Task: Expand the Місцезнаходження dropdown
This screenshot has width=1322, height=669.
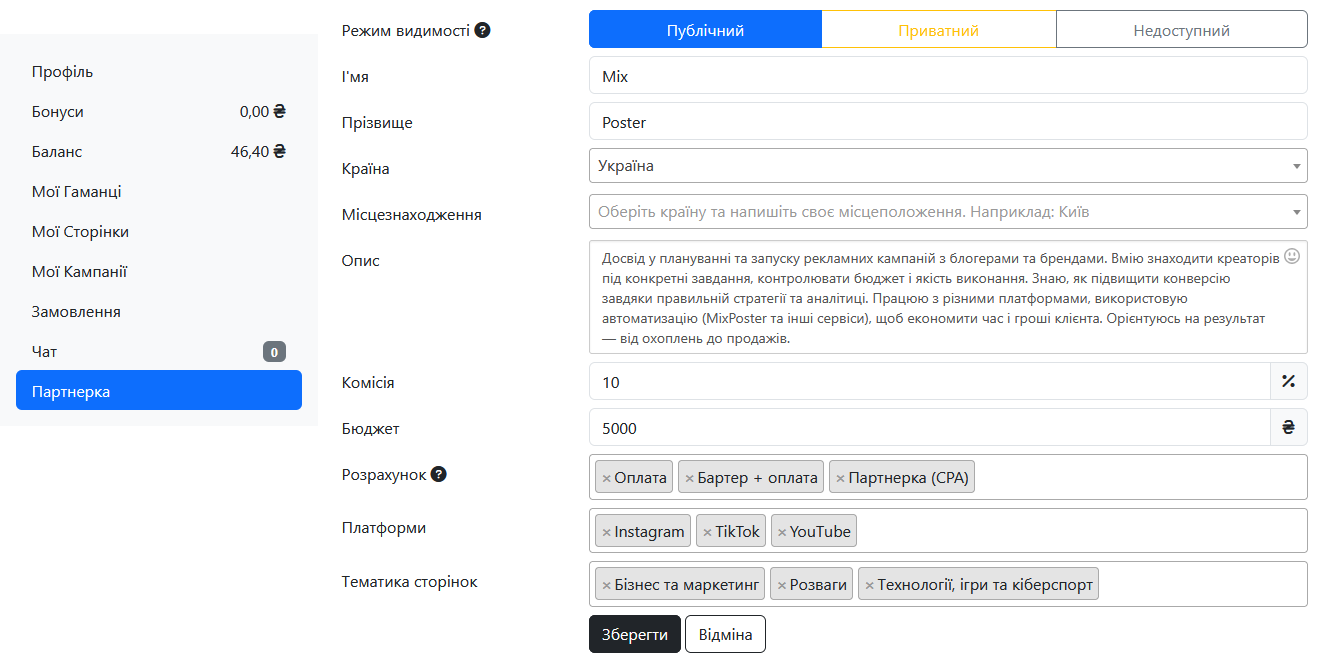Action: pos(947,212)
